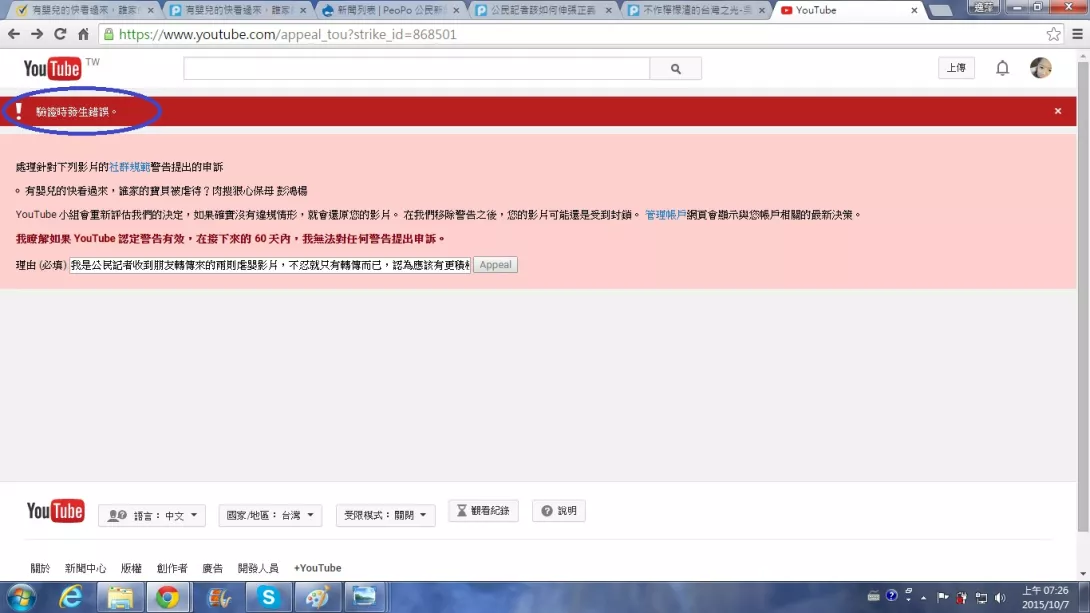
Task: Open Skype from the taskbar
Action: coord(268,597)
